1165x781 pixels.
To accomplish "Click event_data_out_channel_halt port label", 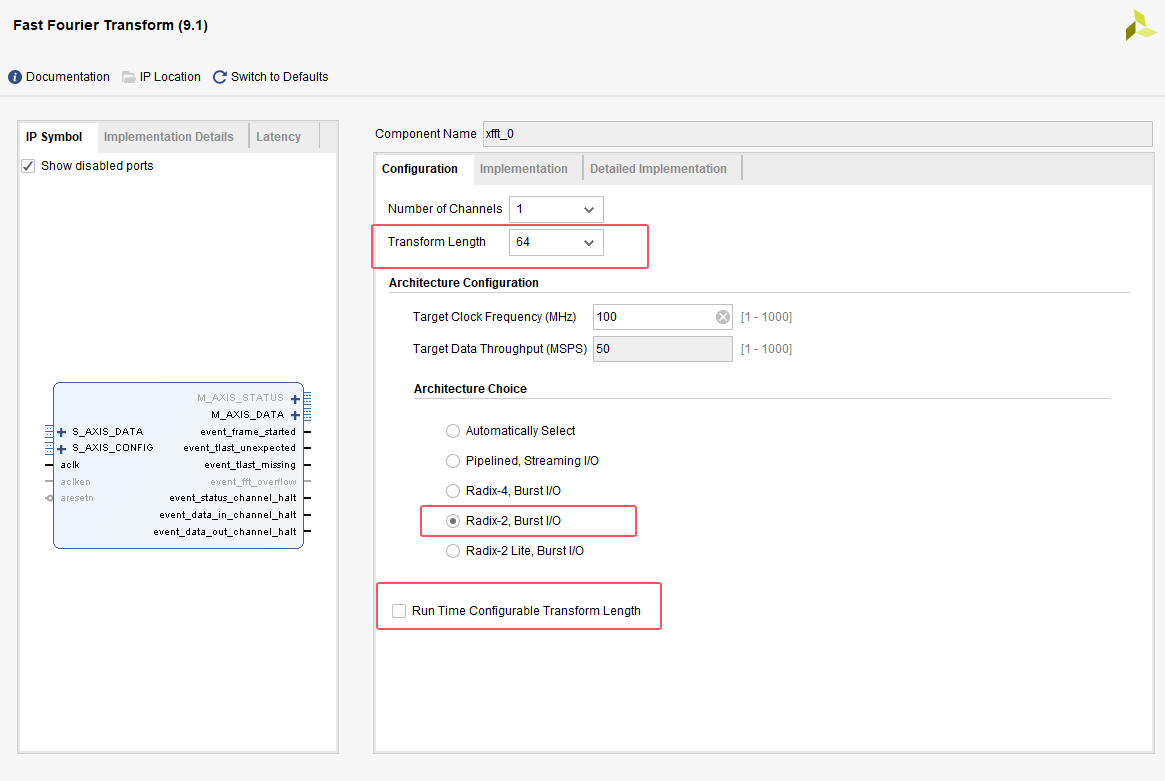I will point(224,532).
